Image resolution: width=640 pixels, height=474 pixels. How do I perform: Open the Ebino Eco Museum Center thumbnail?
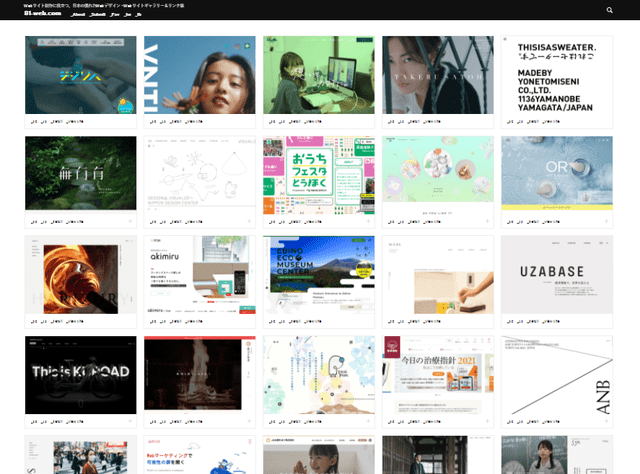pos(319,275)
